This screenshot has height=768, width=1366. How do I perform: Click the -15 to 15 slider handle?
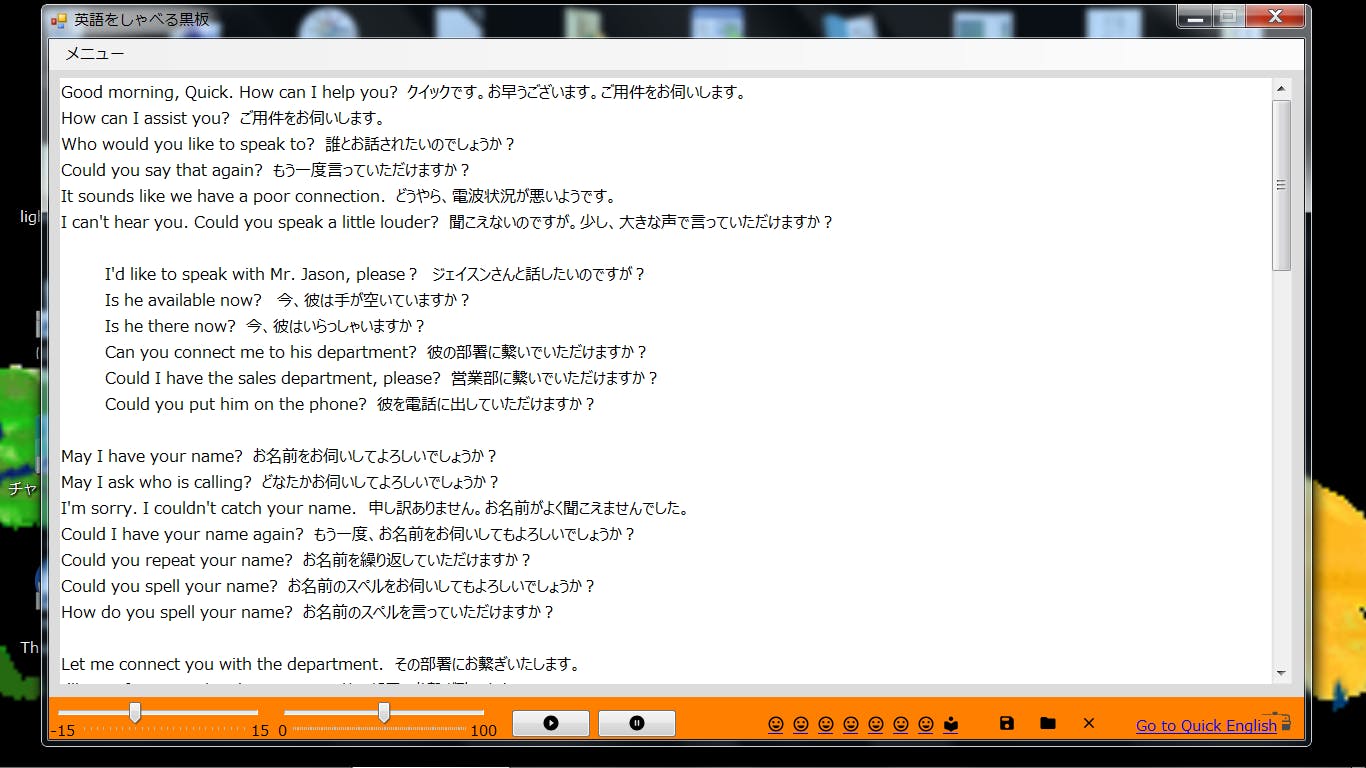(x=135, y=712)
